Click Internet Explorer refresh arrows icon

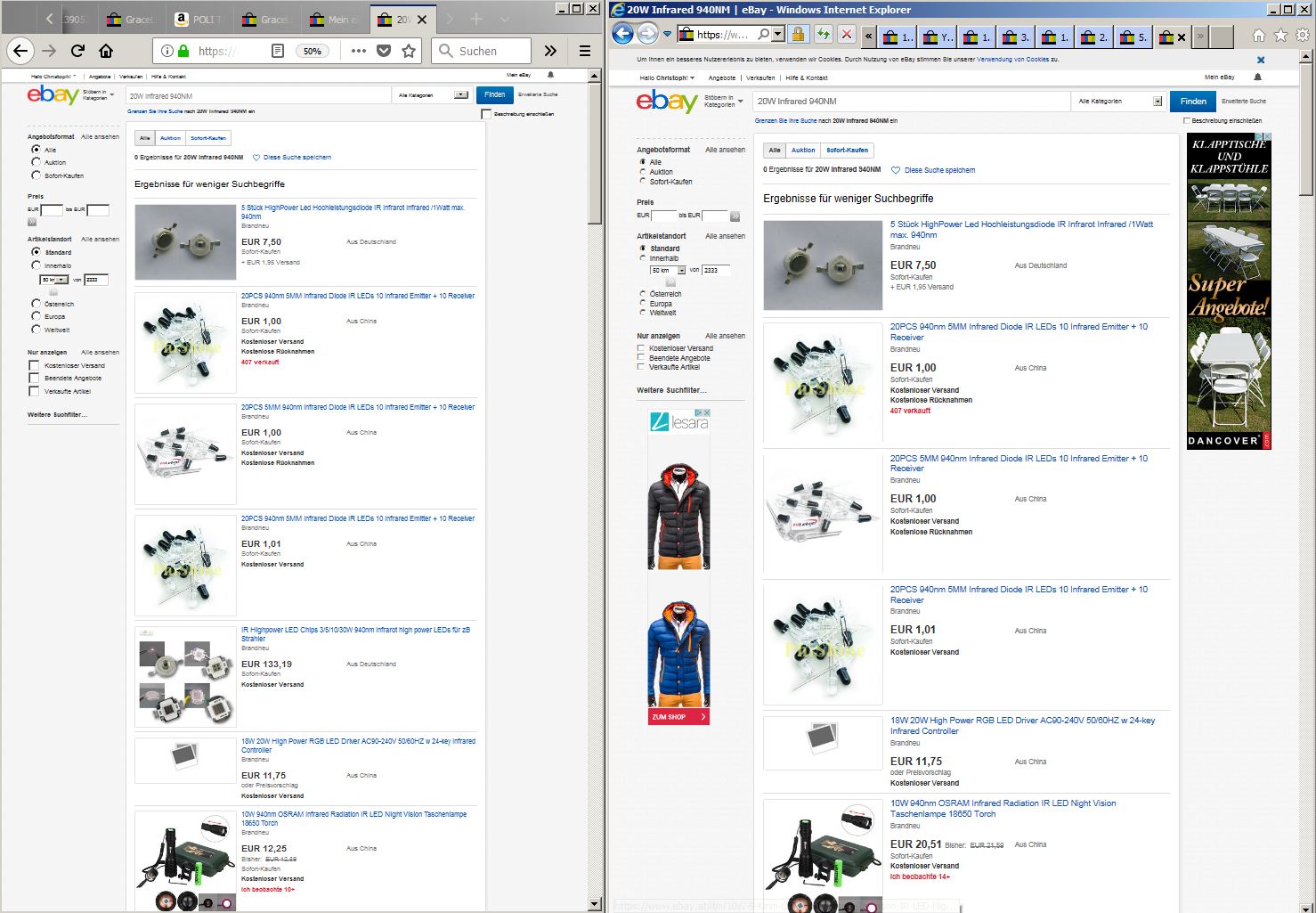[x=824, y=35]
